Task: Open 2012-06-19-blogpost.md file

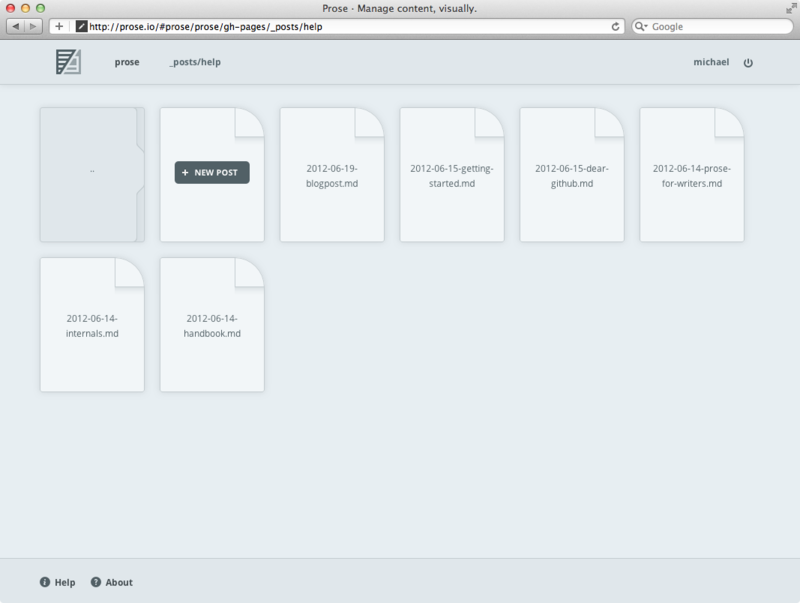Action: [x=332, y=174]
